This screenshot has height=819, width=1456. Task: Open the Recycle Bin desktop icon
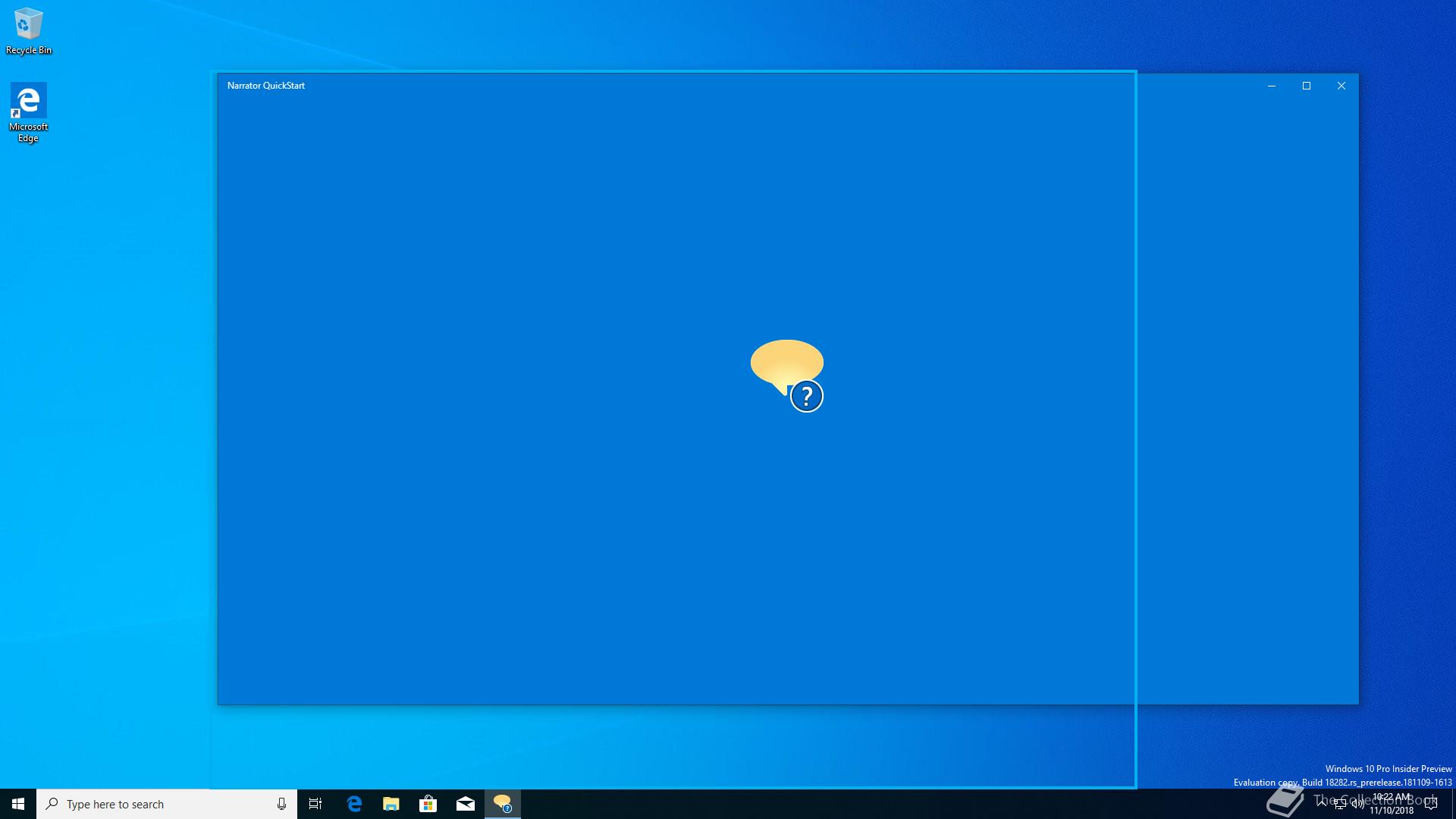click(29, 31)
